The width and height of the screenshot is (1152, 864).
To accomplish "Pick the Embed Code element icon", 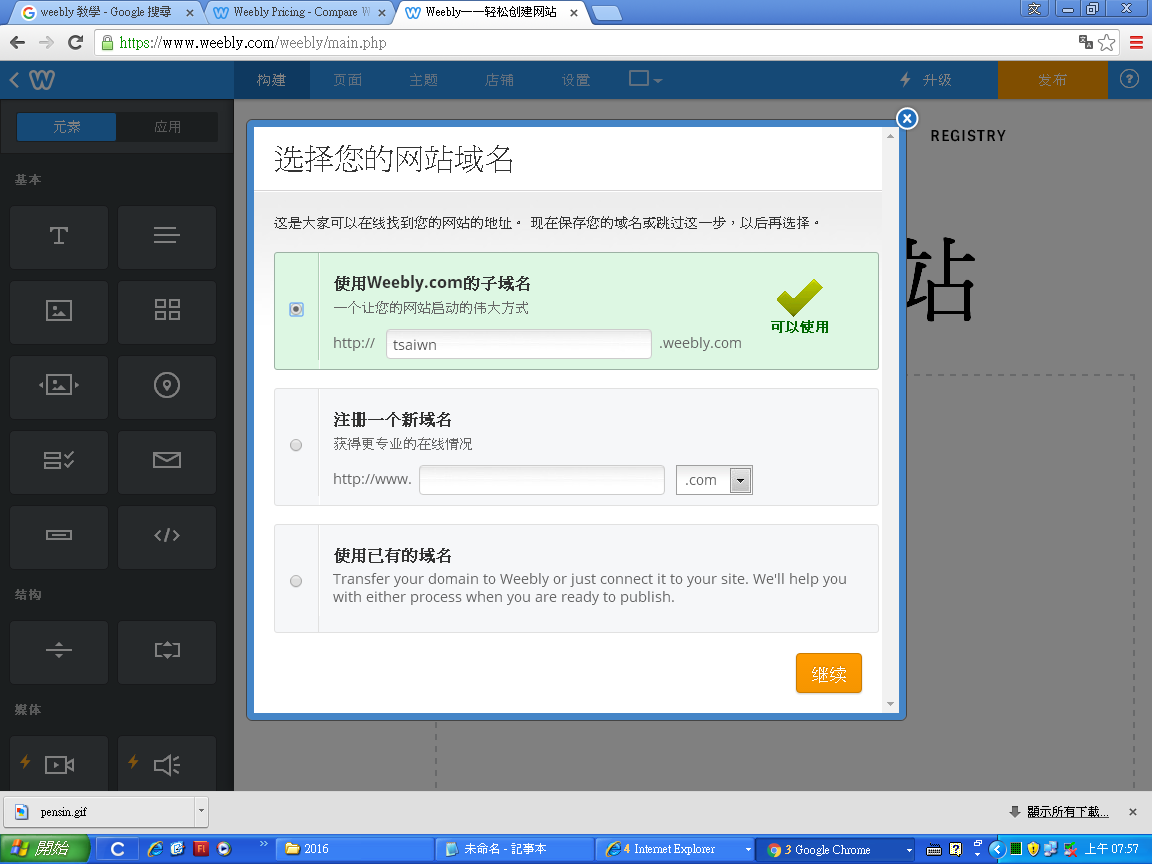I will [167, 536].
